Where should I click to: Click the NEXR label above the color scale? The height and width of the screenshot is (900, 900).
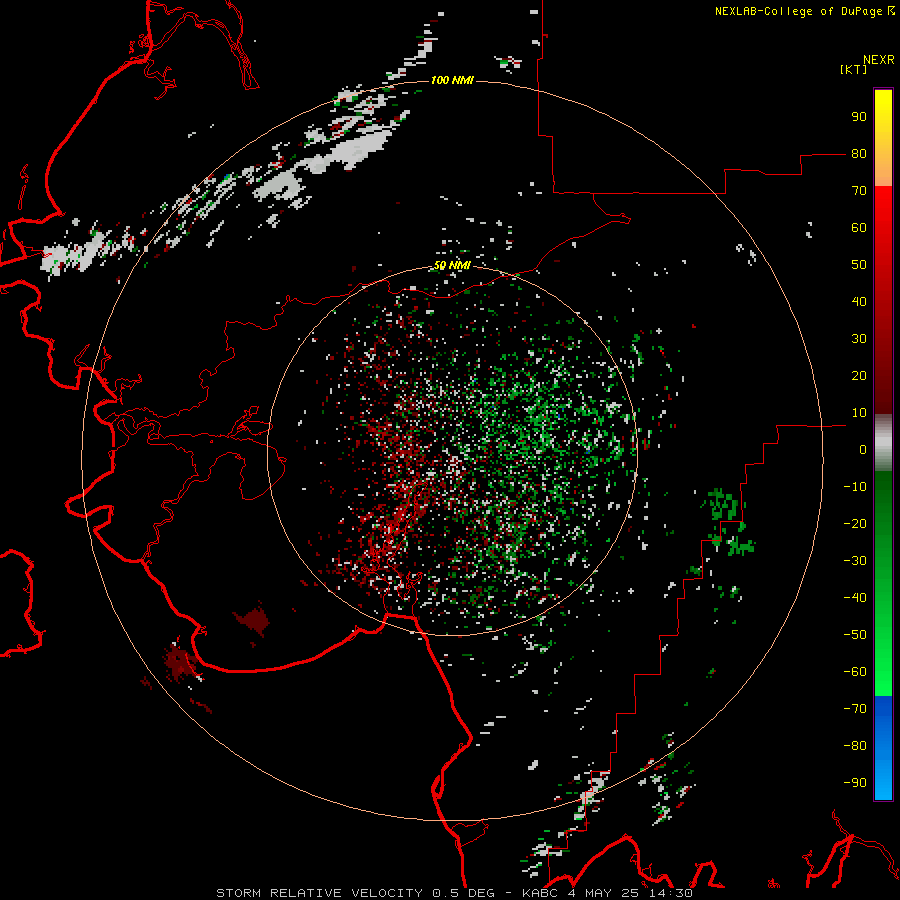tap(879, 60)
